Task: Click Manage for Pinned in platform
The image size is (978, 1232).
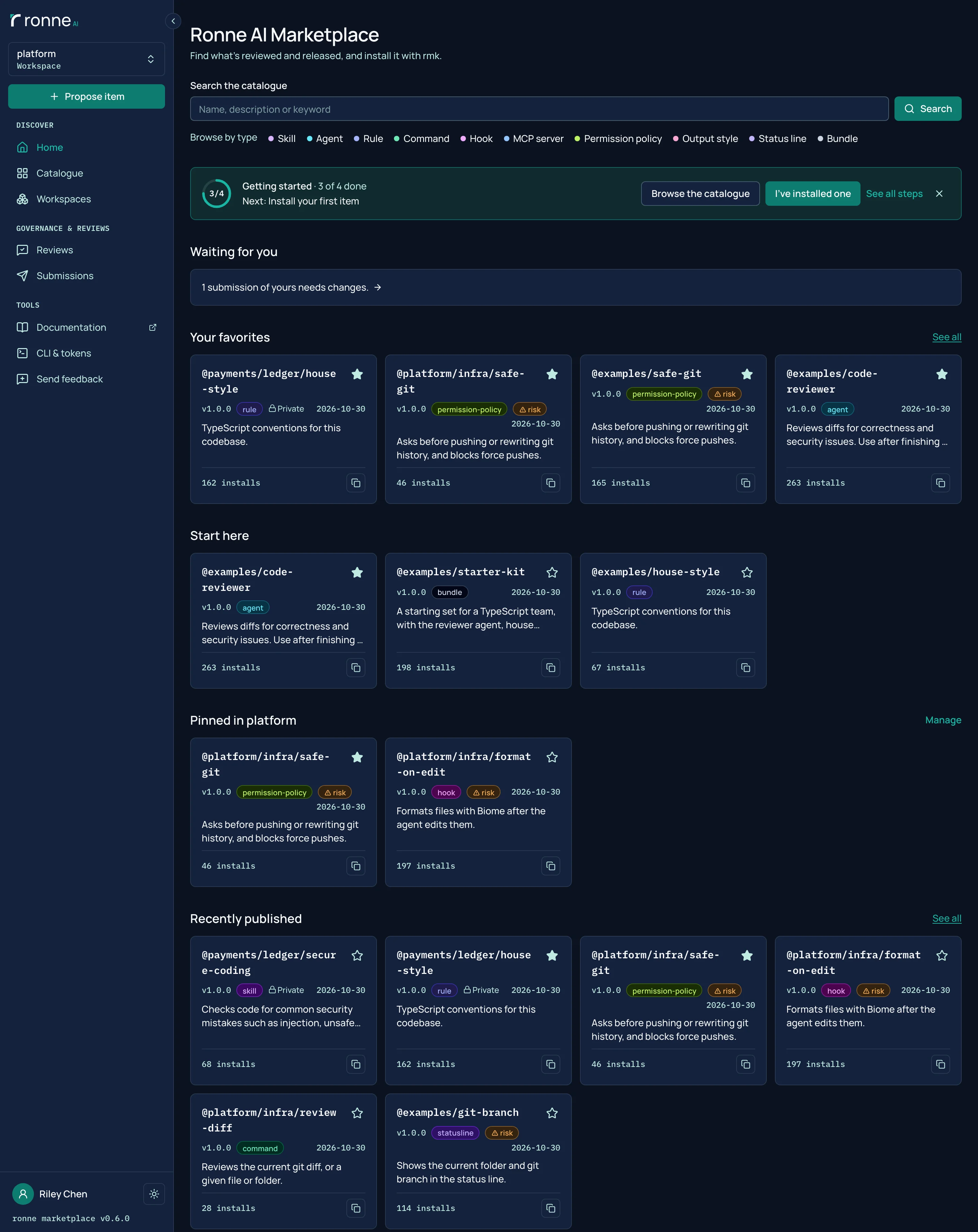Action: pyautogui.click(x=943, y=720)
